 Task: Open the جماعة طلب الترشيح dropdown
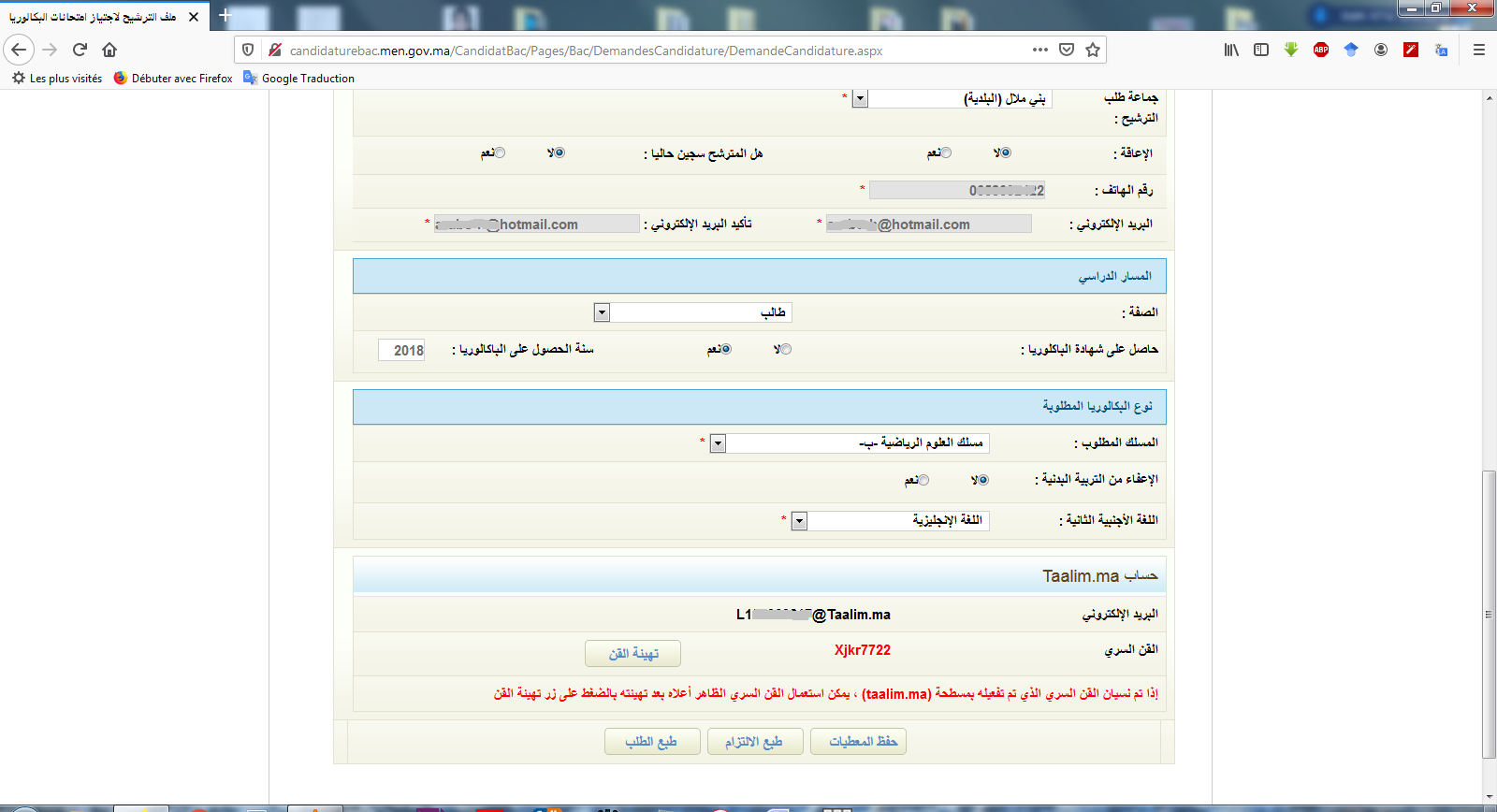(x=952, y=98)
